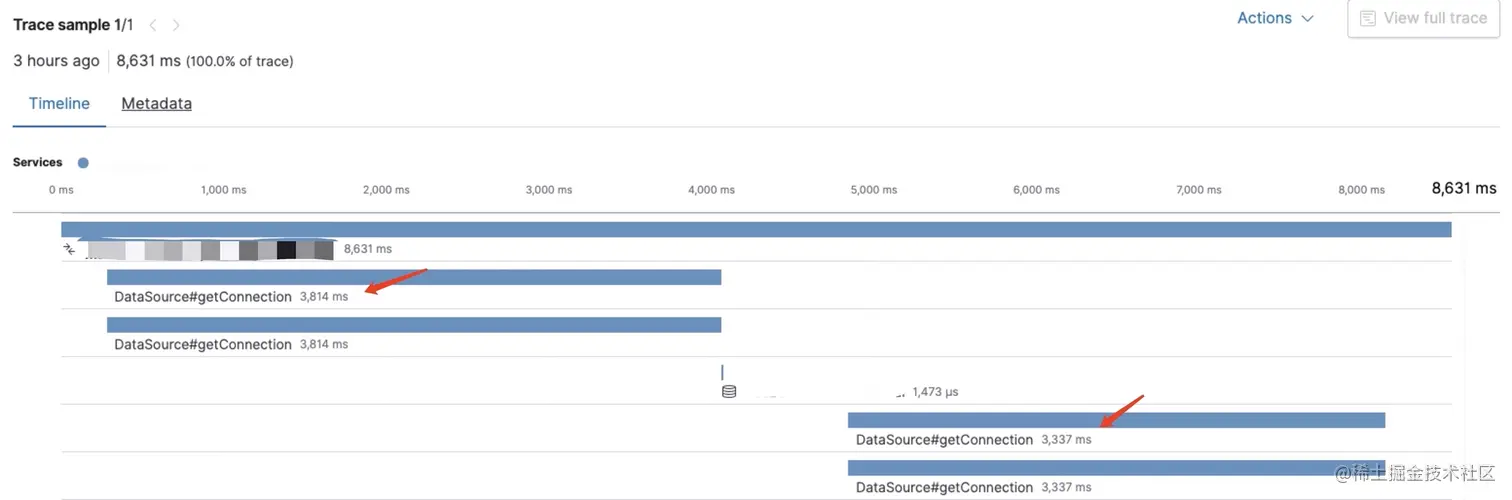Select the first DataSource#getConnection 3,337 ms bar
The width and height of the screenshot is (1512, 500).
1116,420
